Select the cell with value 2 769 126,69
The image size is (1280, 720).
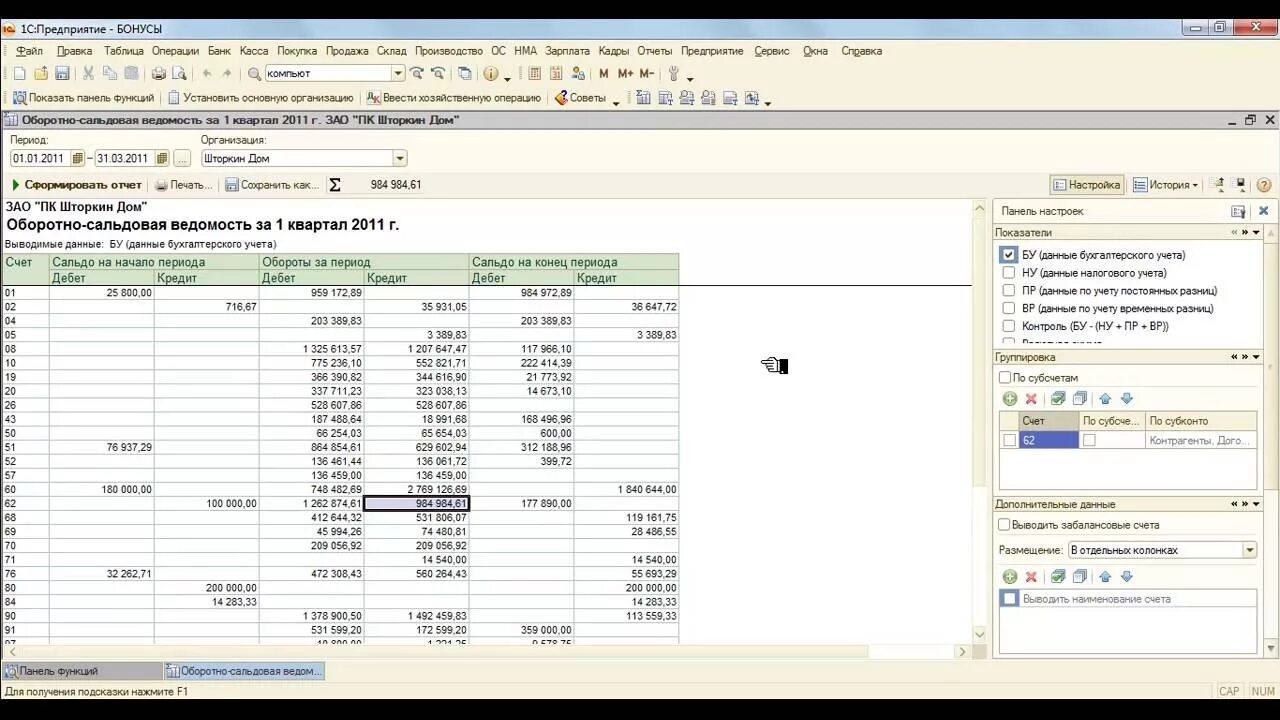click(417, 490)
